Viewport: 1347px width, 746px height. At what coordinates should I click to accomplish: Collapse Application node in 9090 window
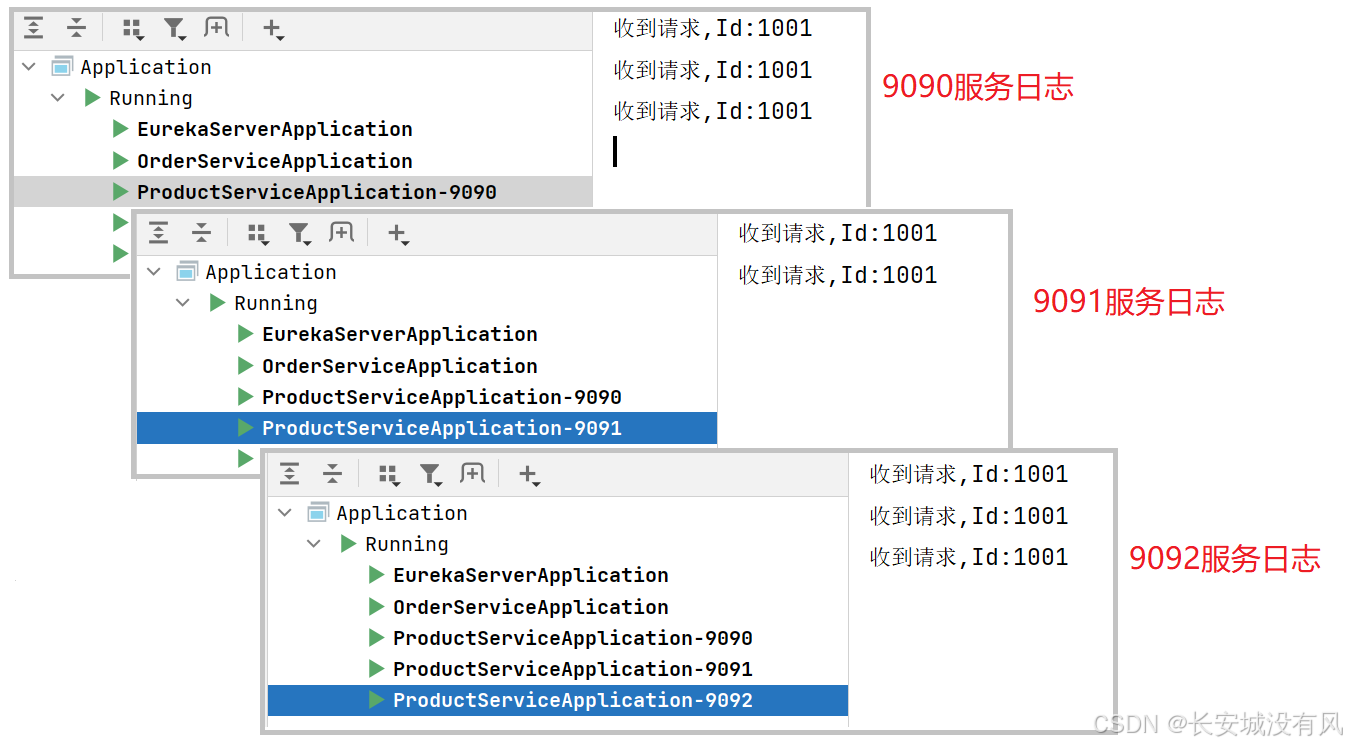point(29,67)
